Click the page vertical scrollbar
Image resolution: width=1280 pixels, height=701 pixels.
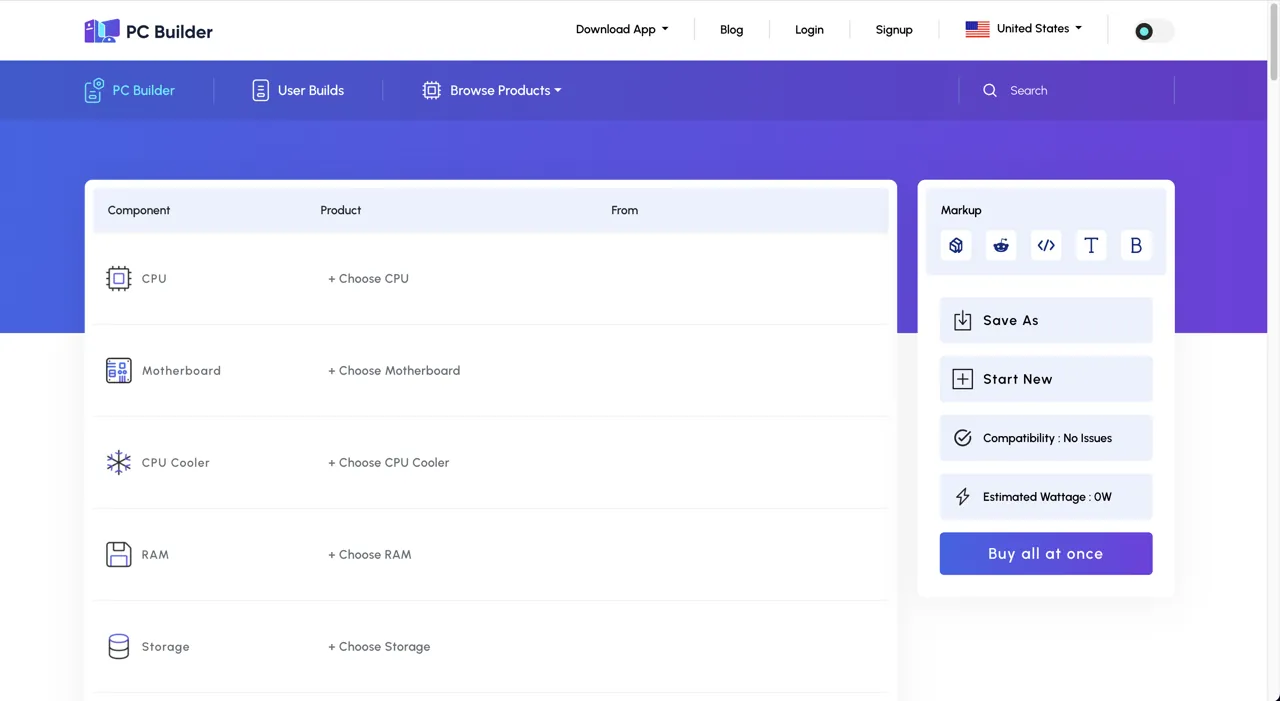point(1274,350)
